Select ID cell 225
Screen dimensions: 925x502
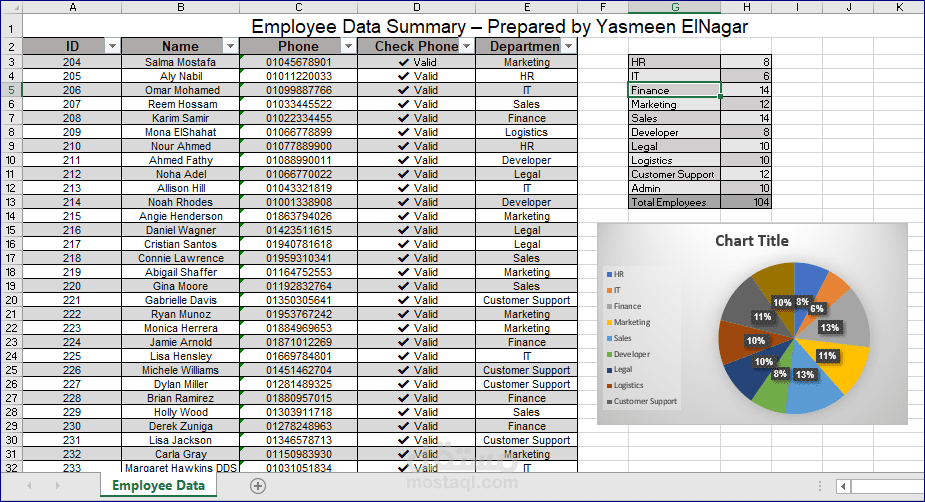click(x=72, y=356)
